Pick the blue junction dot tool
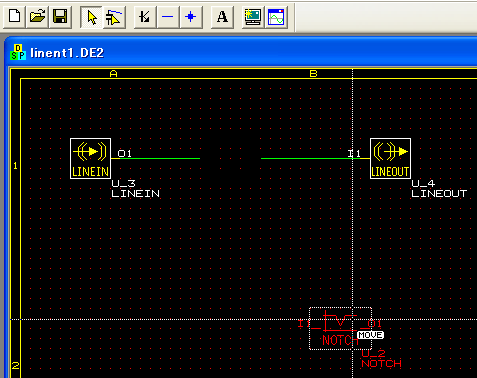 [x=191, y=17]
